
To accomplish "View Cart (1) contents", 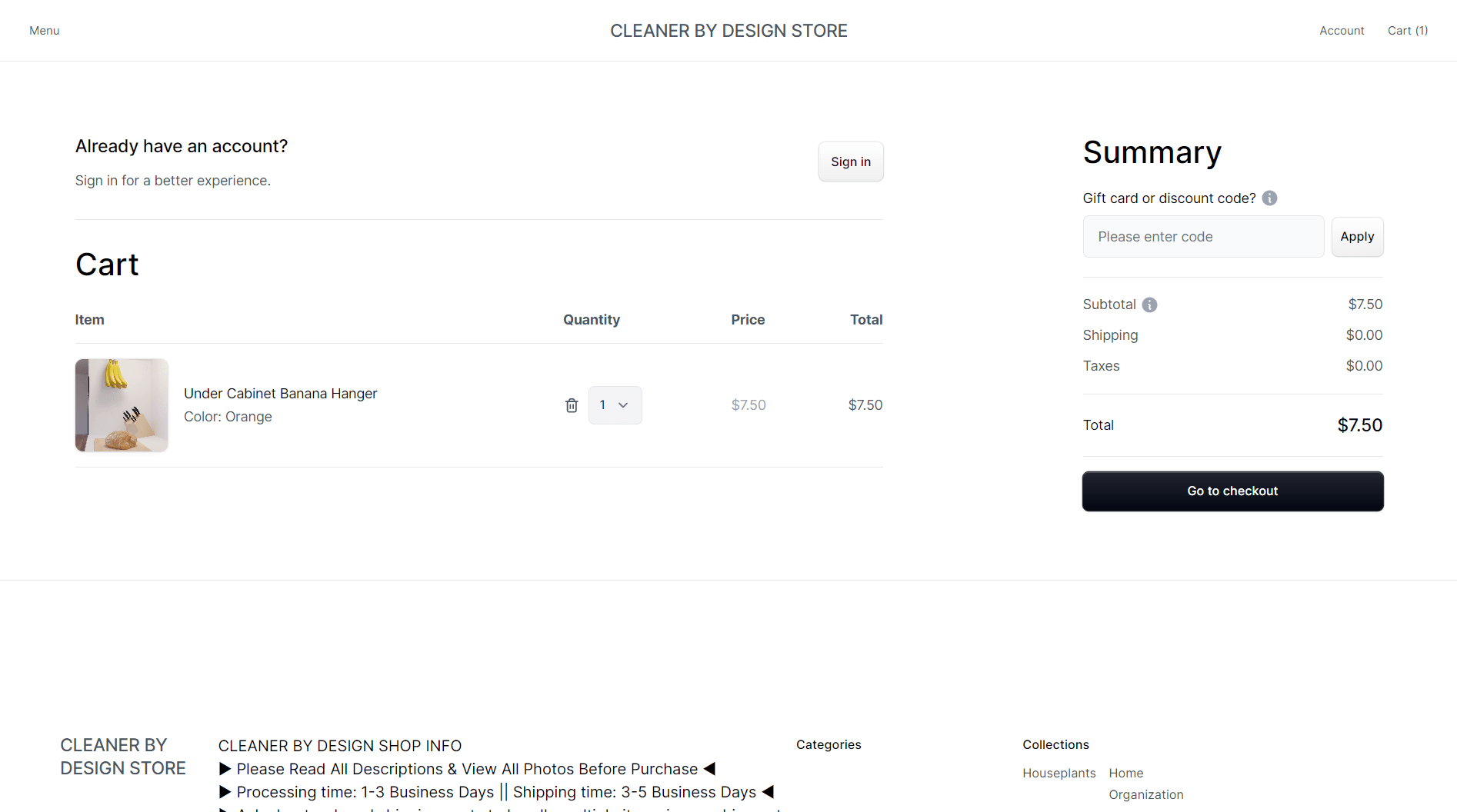I will pos(1407,30).
